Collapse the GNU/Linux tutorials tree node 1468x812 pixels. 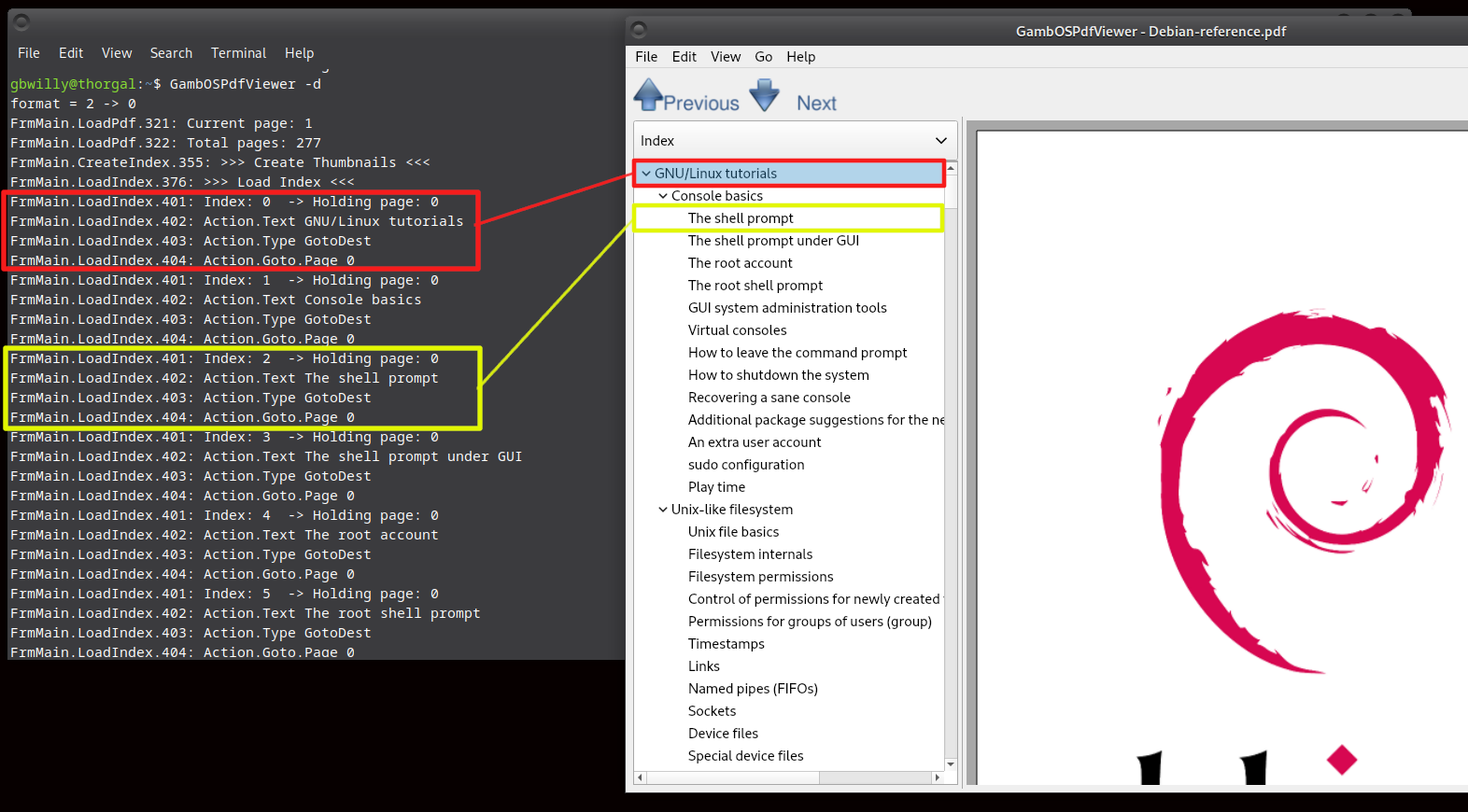tap(645, 174)
